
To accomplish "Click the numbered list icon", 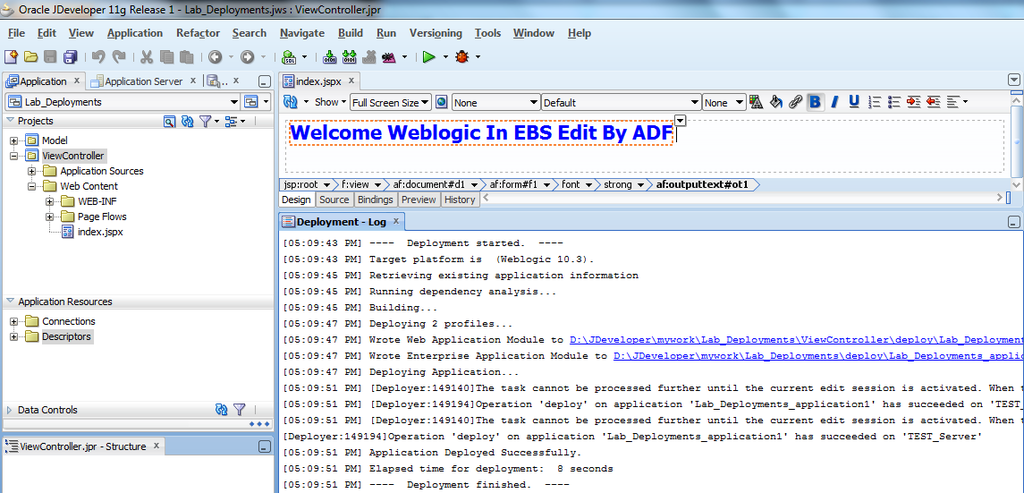I will pos(875,102).
